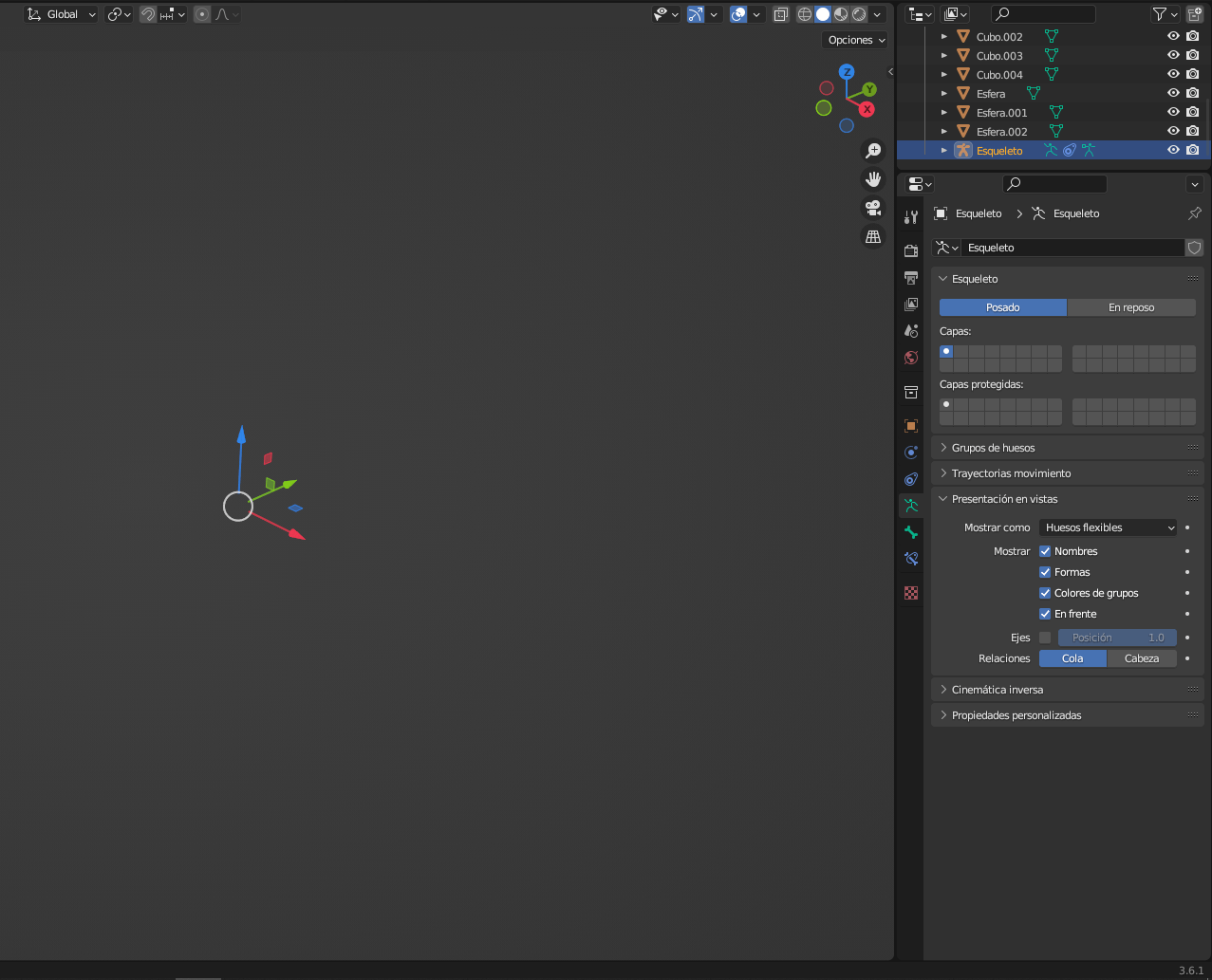1212x980 pixels.
Task: Open the Global transform orientation menu
Action: pos(61,13)
